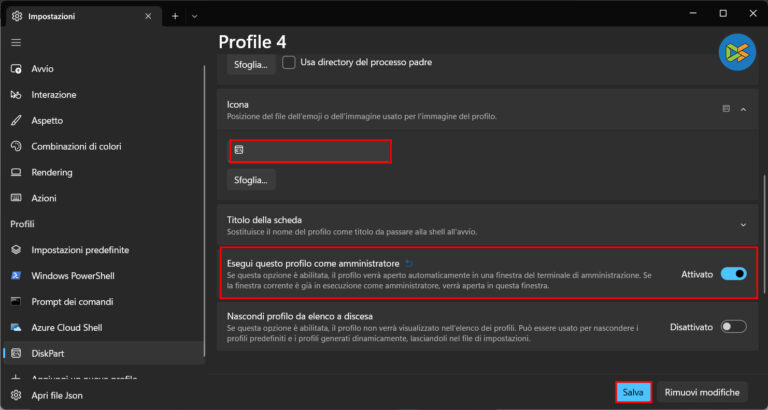Enable Nascondi profilo da elenco a discesa toggle
Viewport: 768px width, 410px height.
(x=733, y=326)
